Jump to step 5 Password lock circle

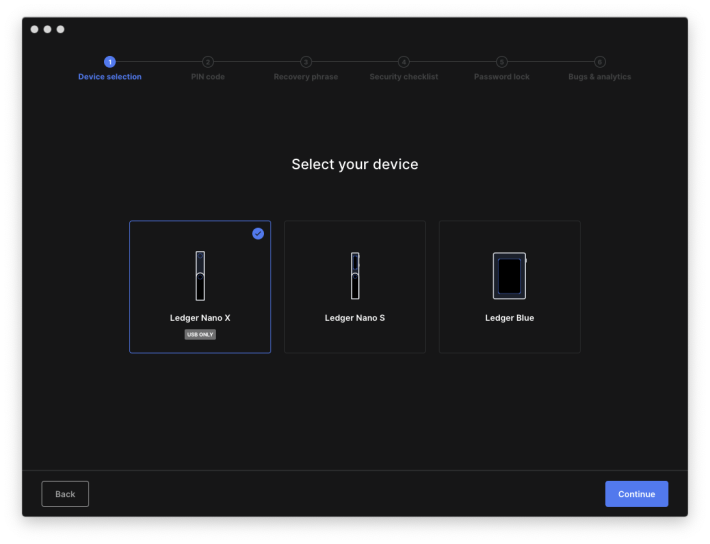502,62
